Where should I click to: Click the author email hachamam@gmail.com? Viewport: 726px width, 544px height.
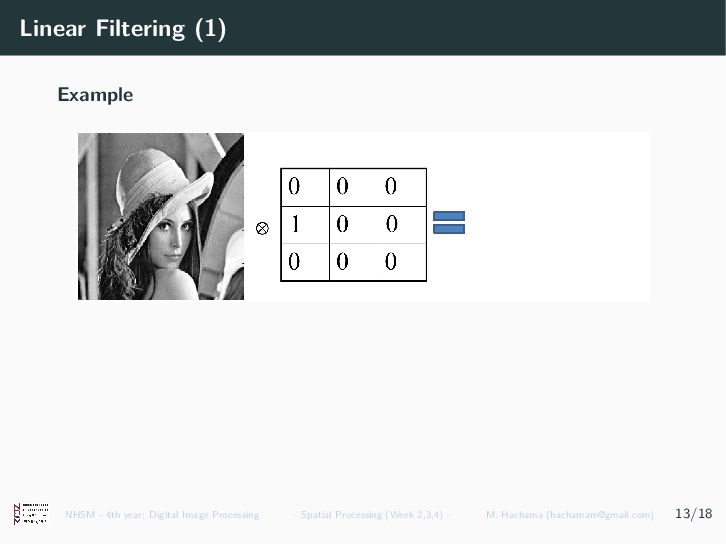pyautogui.click(x=600, y=515)
